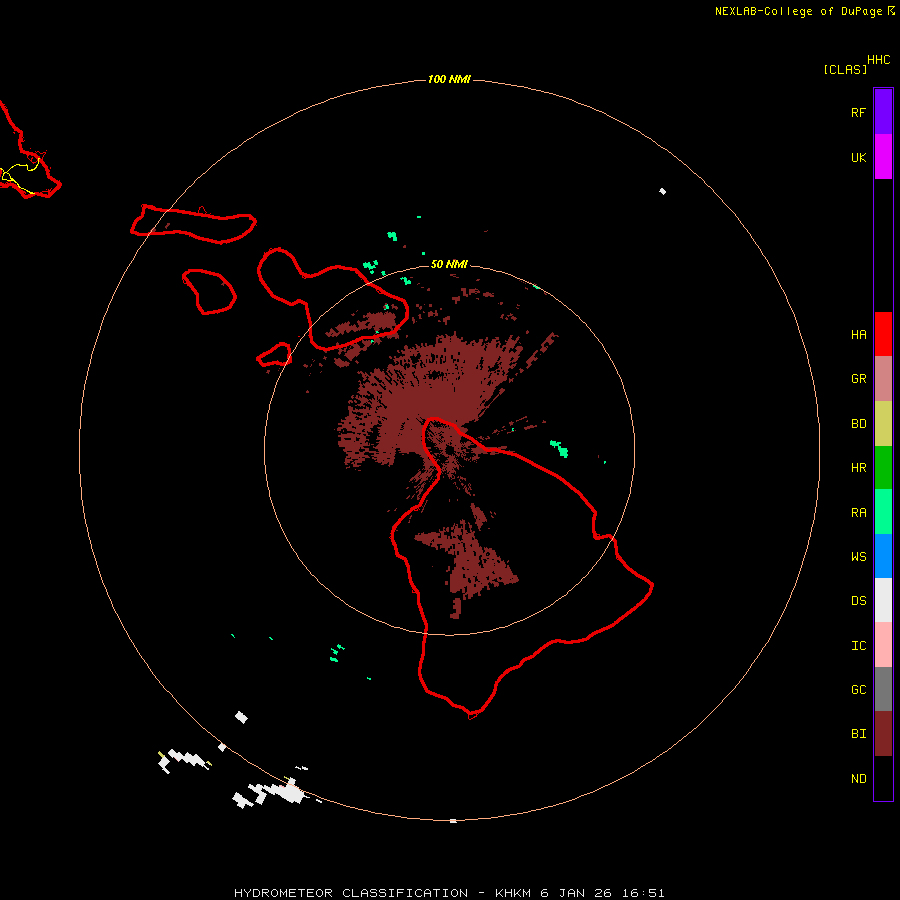The width and height of the screenshot is (900, 900).
Task: Click the NEXLAB-College of DuPage watermark text
Action: (798, 11)
